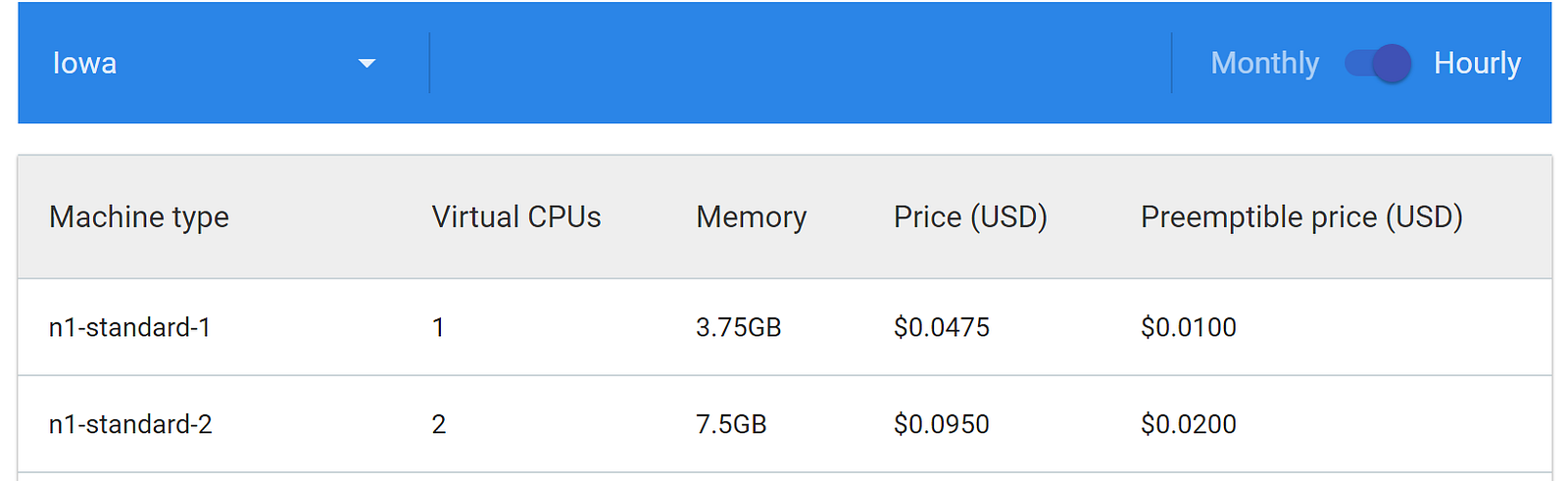Click the Preemptible price (USD) header
Screen dimensions: 1568x481
pos(1301,216)
